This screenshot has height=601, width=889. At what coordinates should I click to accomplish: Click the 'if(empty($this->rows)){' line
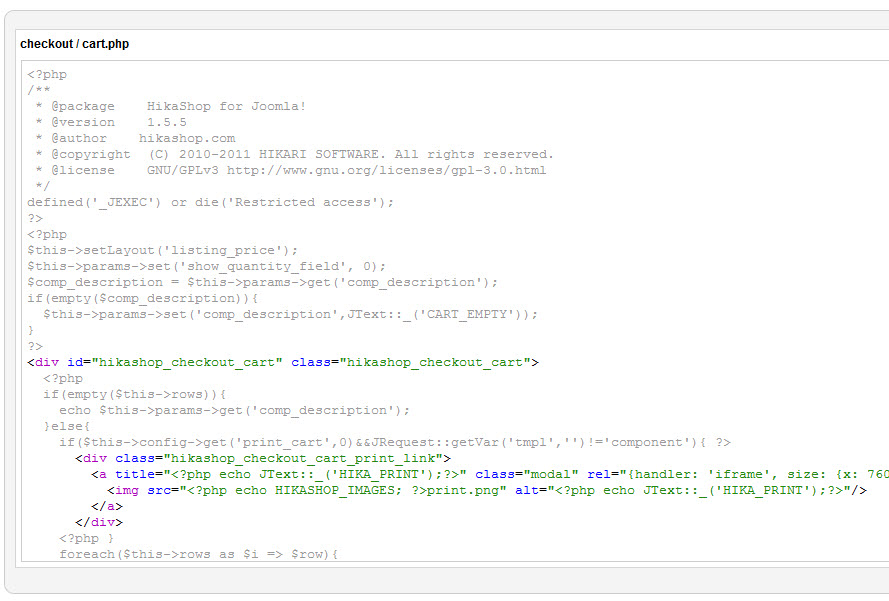pos(135,394)
